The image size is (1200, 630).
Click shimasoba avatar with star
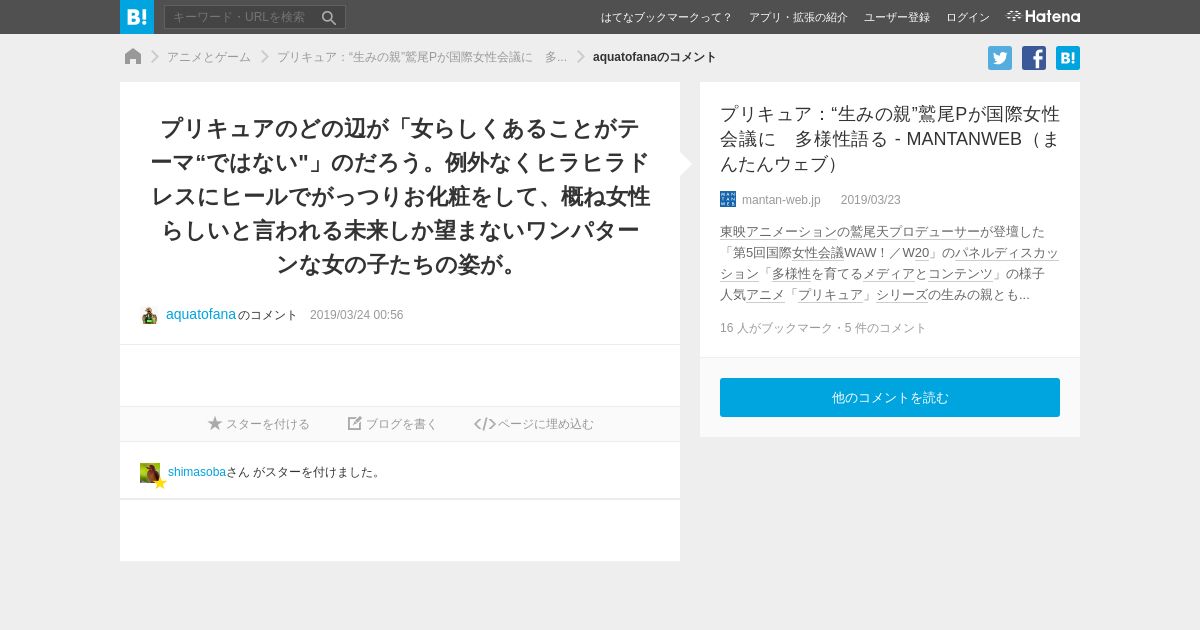click(x=151, y=474)
